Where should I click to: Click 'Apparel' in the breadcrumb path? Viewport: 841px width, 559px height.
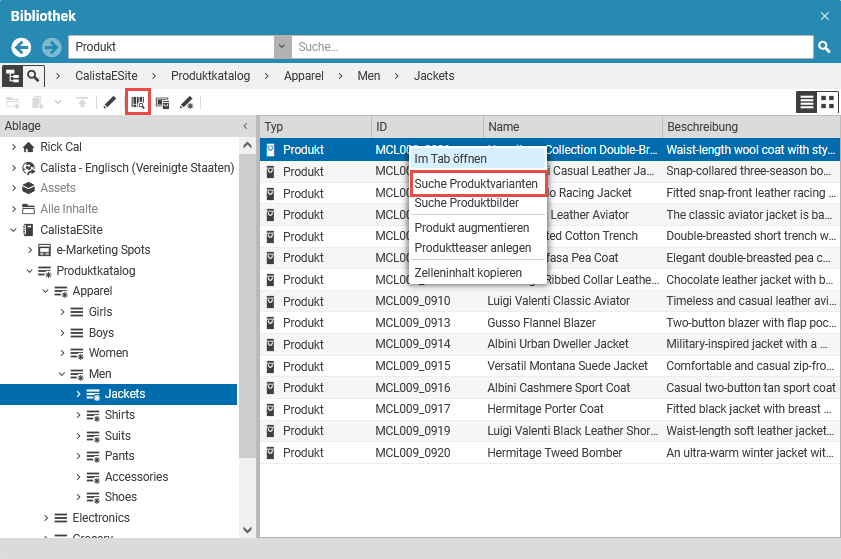click(303, 76)
